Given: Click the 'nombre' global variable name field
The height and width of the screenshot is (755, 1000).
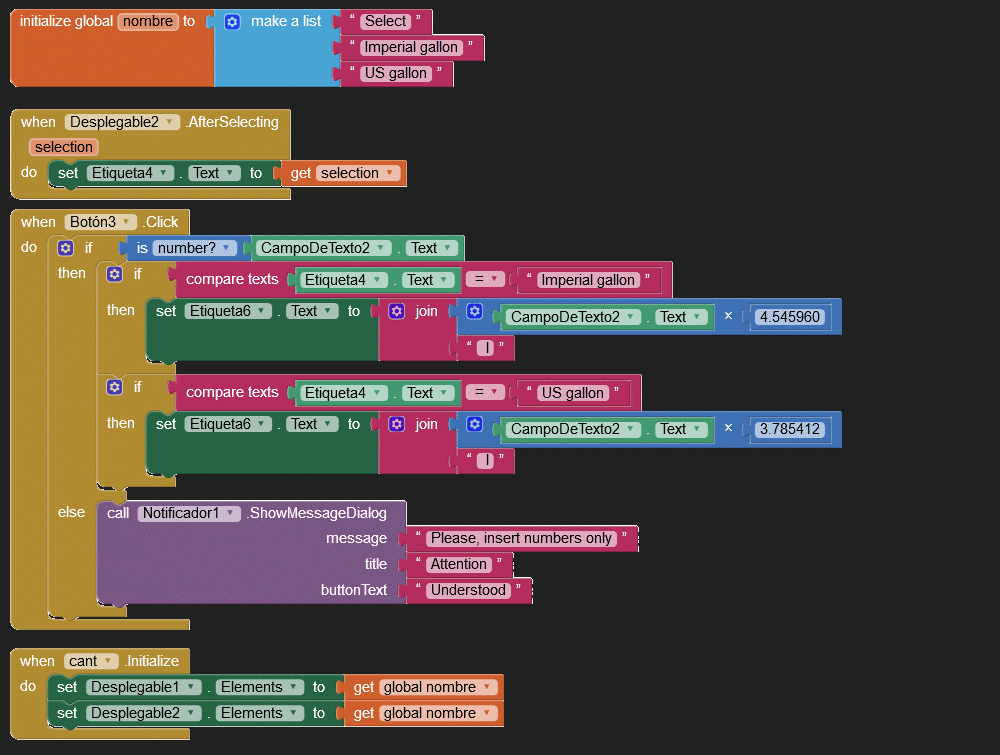Looking at the screenshot, I should pos(148,21).
